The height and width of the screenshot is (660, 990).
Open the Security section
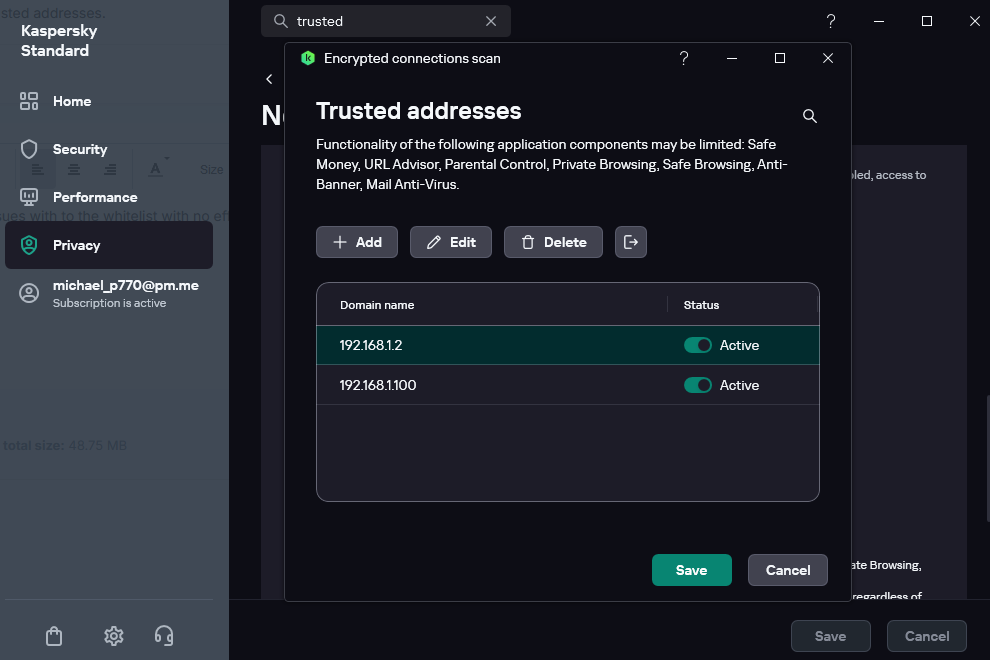point(79,149)
